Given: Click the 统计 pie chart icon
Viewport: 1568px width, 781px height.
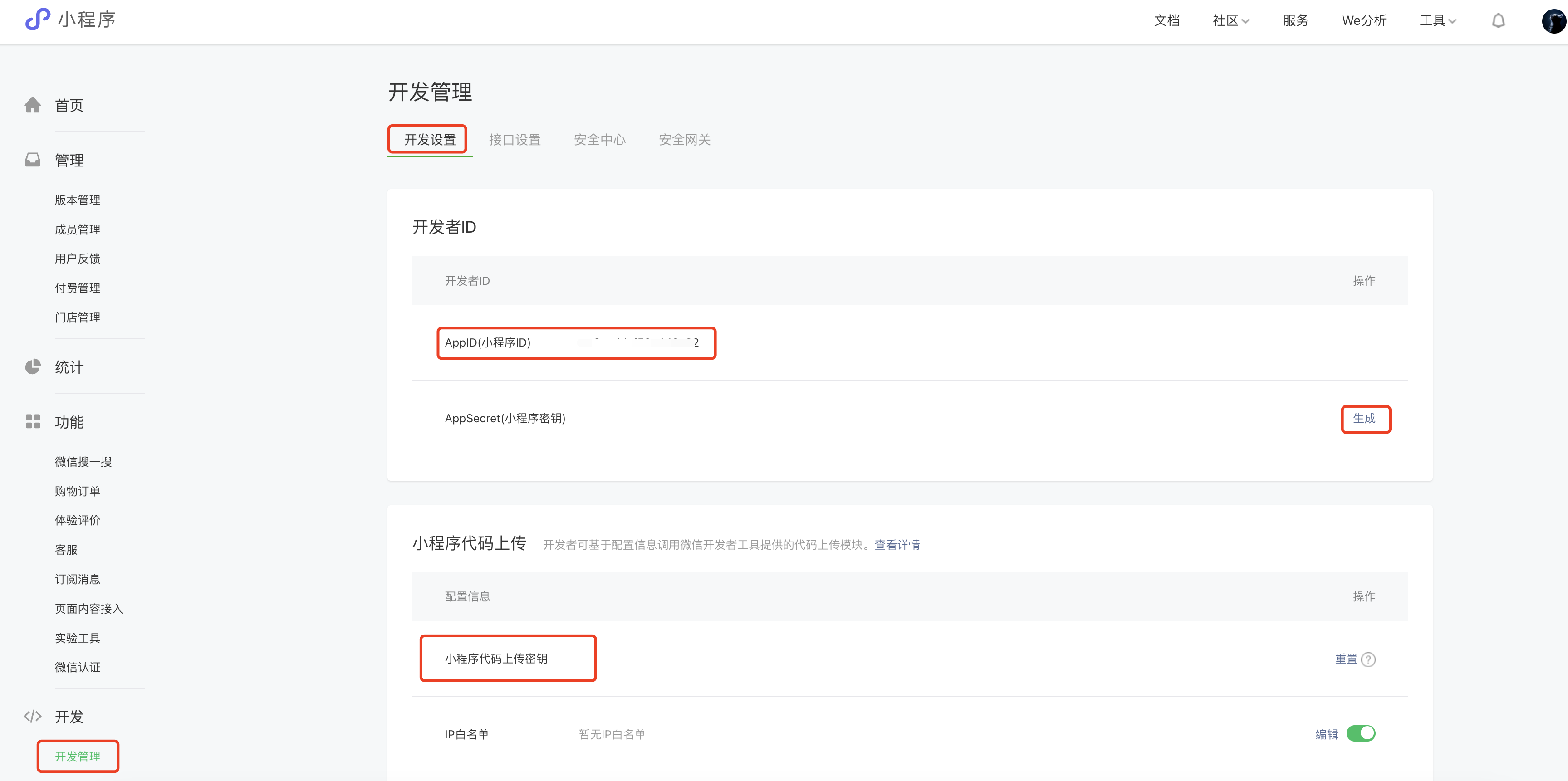Looking at the screenshot, I should [33, 367].
